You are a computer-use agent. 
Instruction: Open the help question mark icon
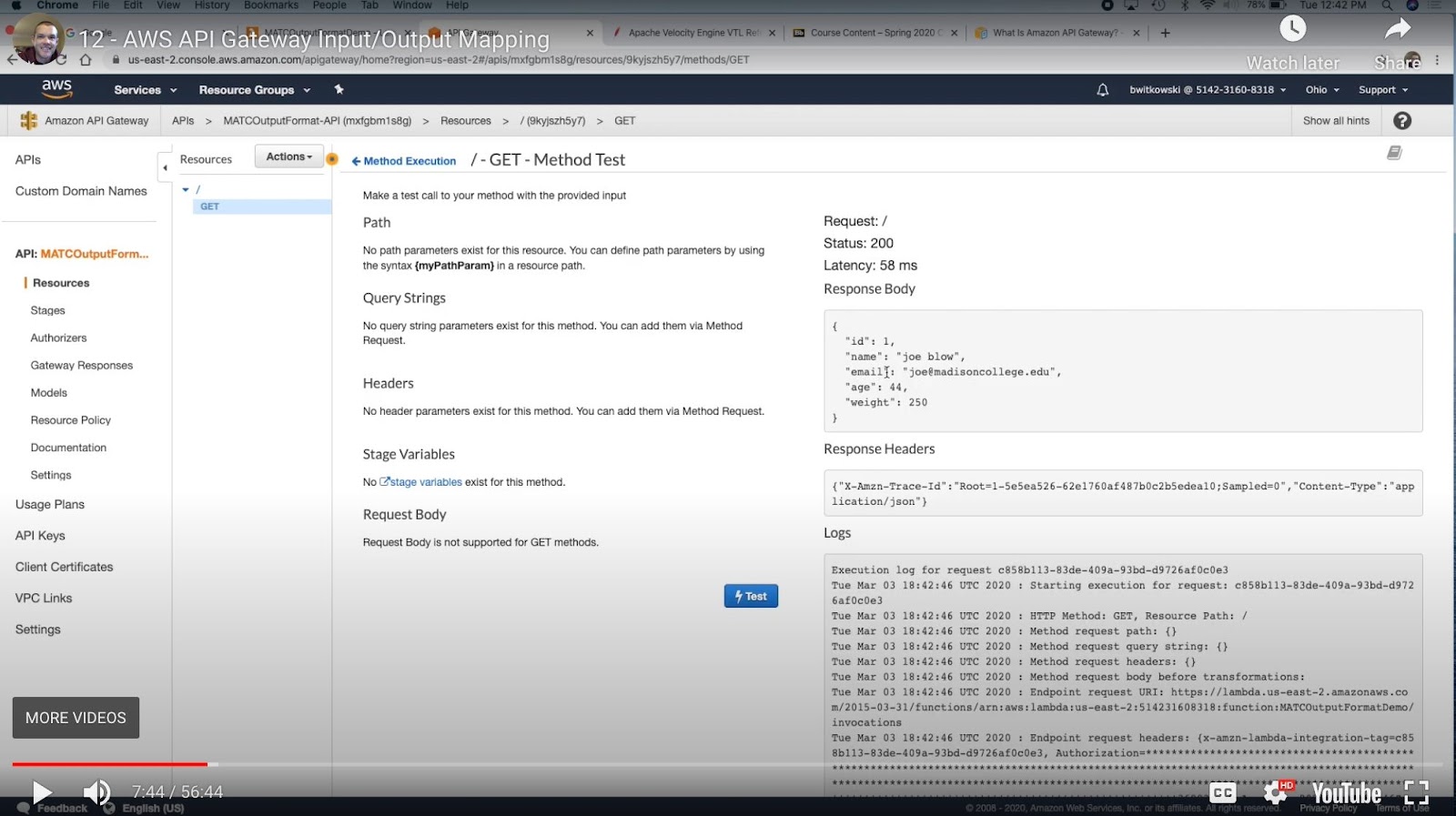pos(1402,121)
